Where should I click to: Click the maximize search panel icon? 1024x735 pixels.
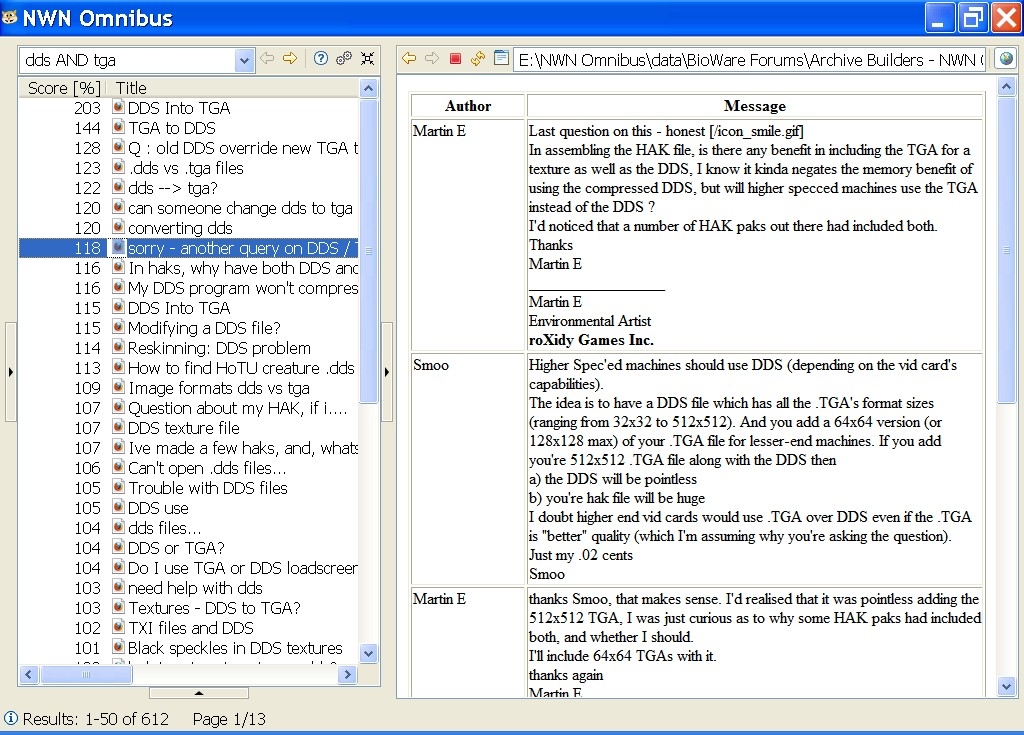(367, 59)
